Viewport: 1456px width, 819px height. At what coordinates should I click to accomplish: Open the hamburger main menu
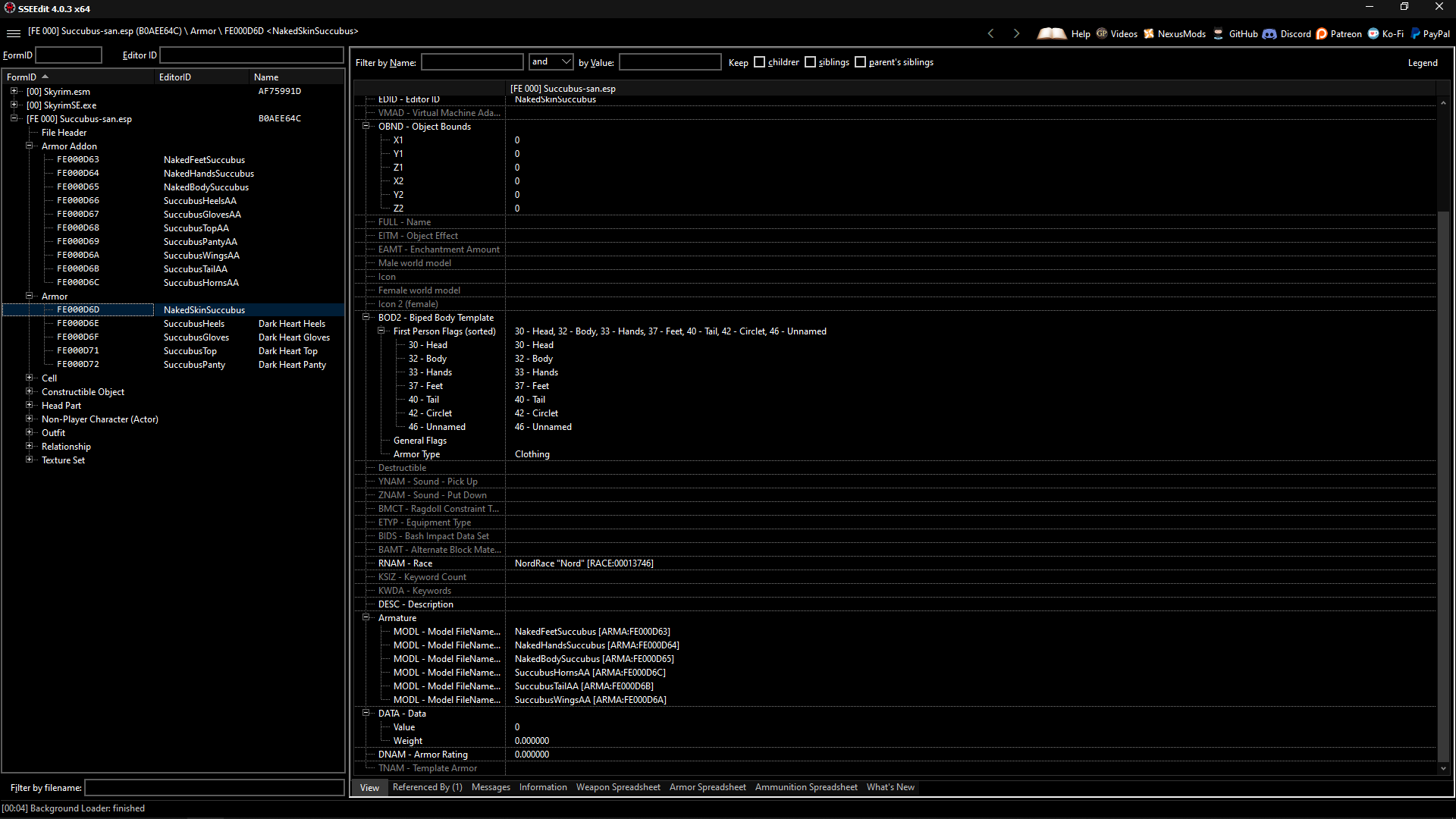point(13,33)
